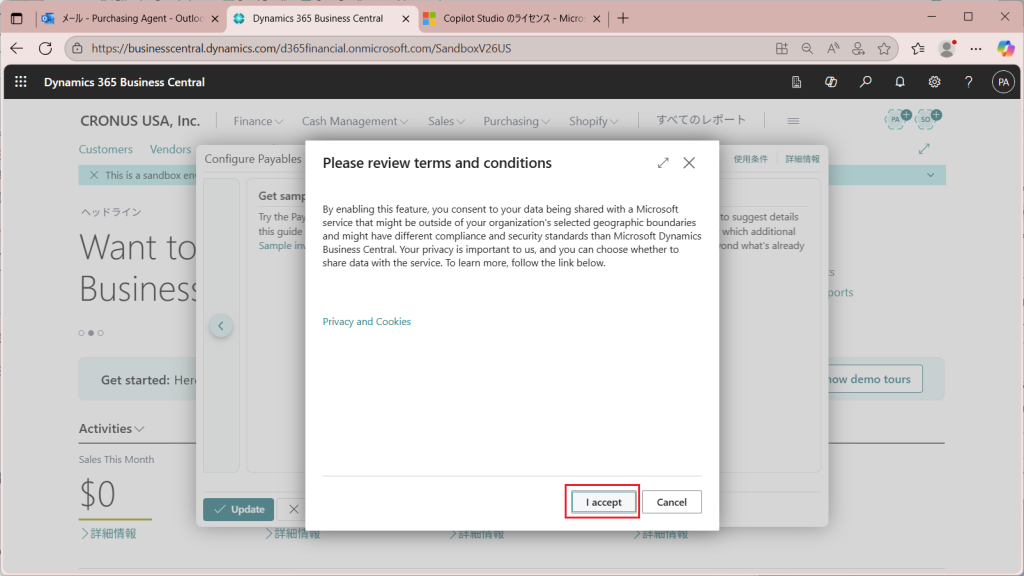This screenshot has height=576, width=1024.
Task: Add page to favorites star icon
Action: (x=884, y=48)
